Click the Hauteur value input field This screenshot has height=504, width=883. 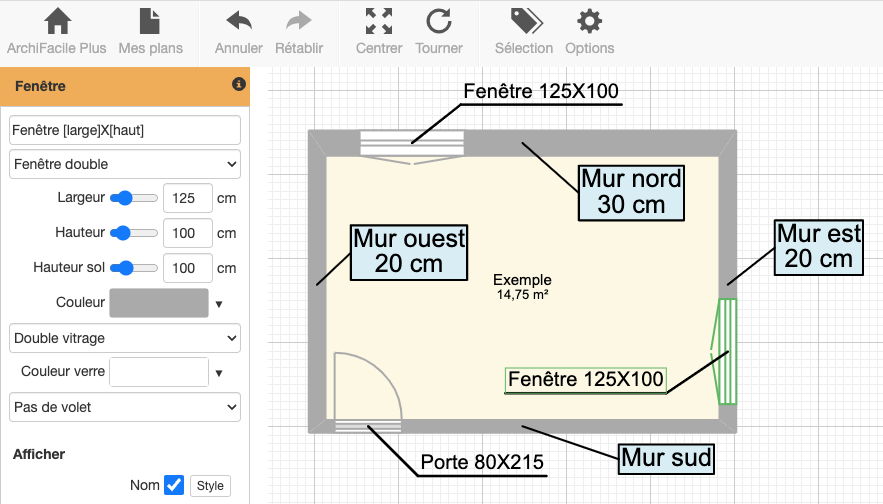187,233
